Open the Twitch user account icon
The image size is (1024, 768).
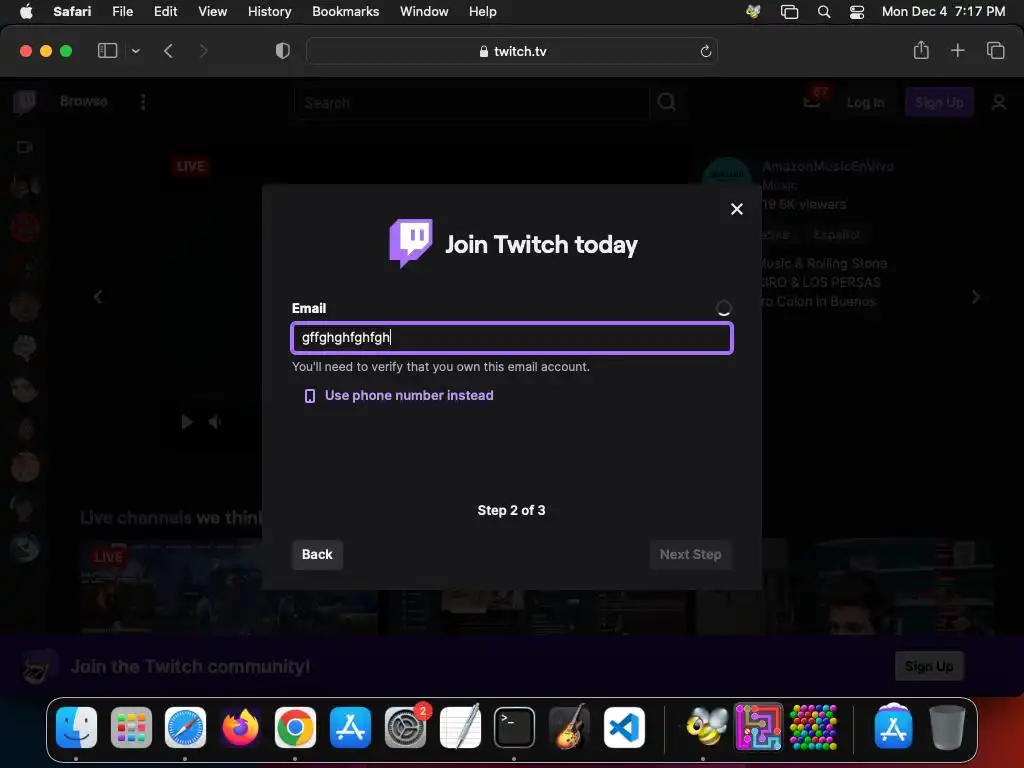click(x=999, y=102)
